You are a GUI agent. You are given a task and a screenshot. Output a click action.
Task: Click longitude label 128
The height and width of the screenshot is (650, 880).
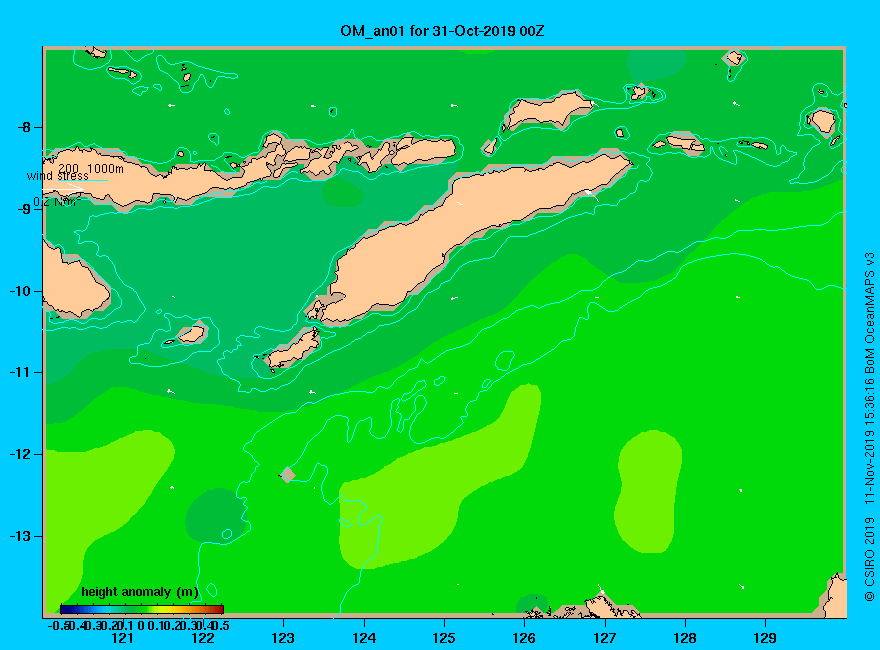685,638
